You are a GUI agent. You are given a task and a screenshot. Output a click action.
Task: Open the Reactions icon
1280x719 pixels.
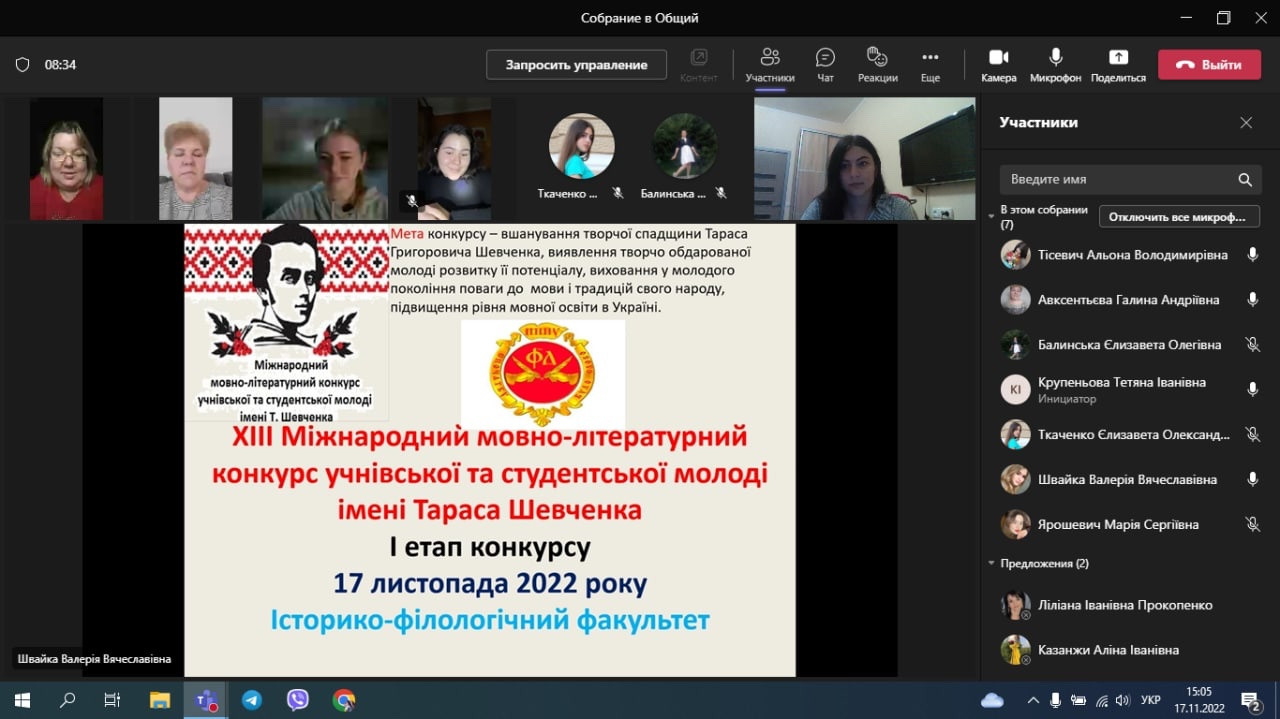point(877,65)
